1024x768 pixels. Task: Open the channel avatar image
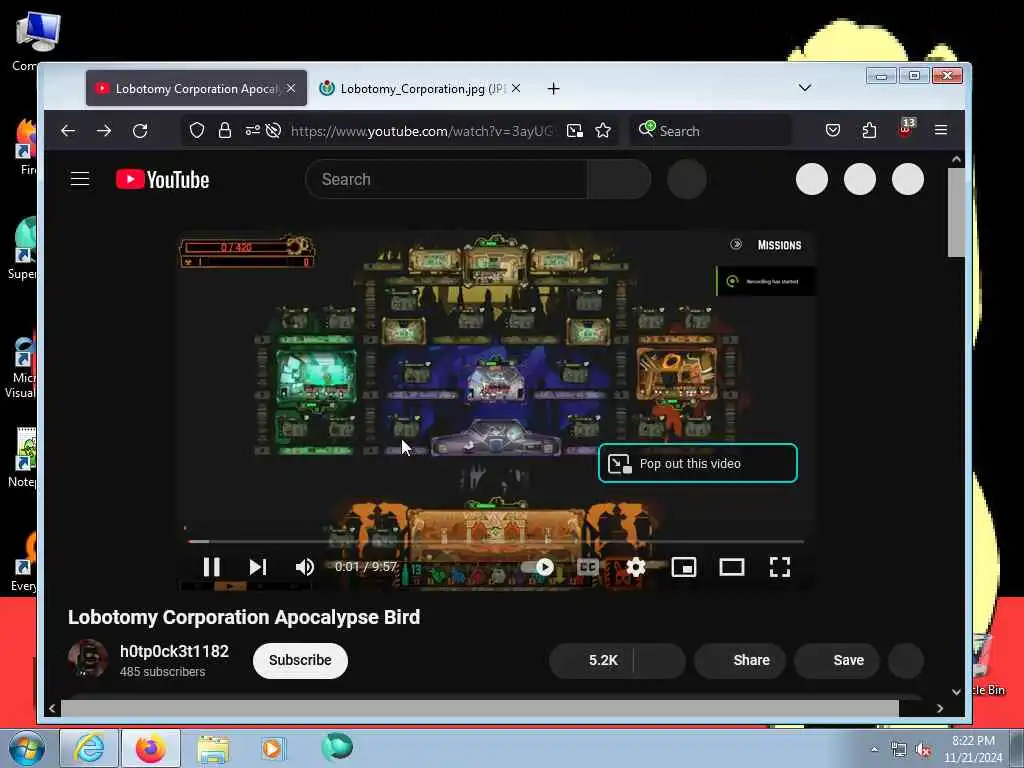point(88,659)
